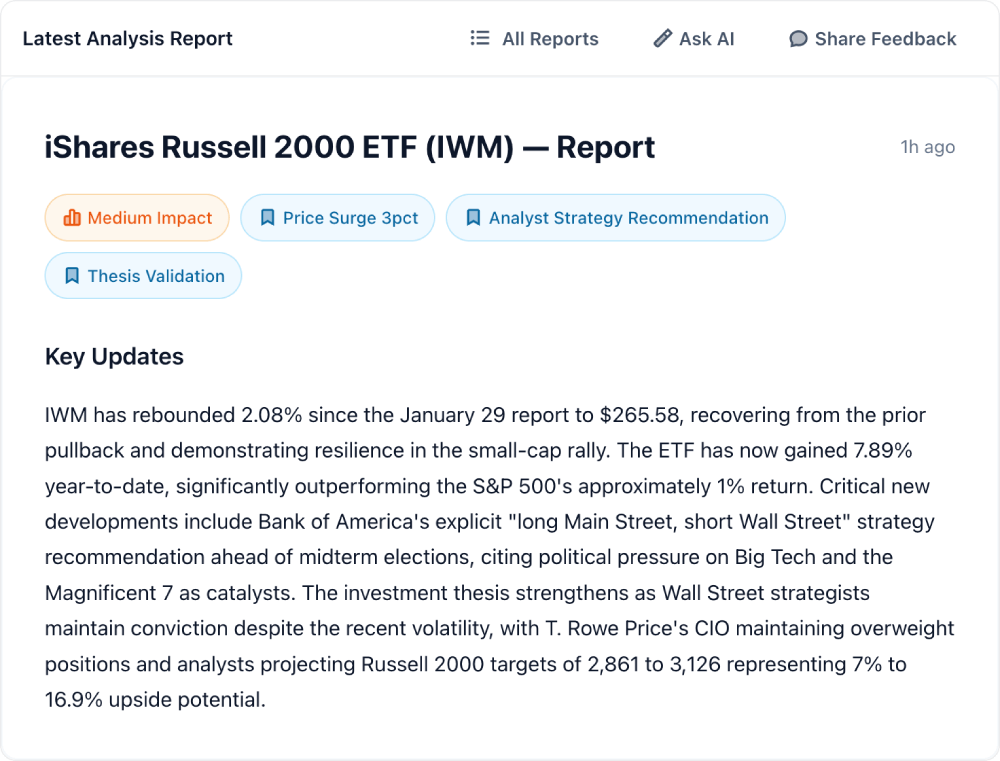Expand the Analyst Strategy Recommendation tag
The height and width of the screenshot is (761, 1000).
tap(616, 217)
